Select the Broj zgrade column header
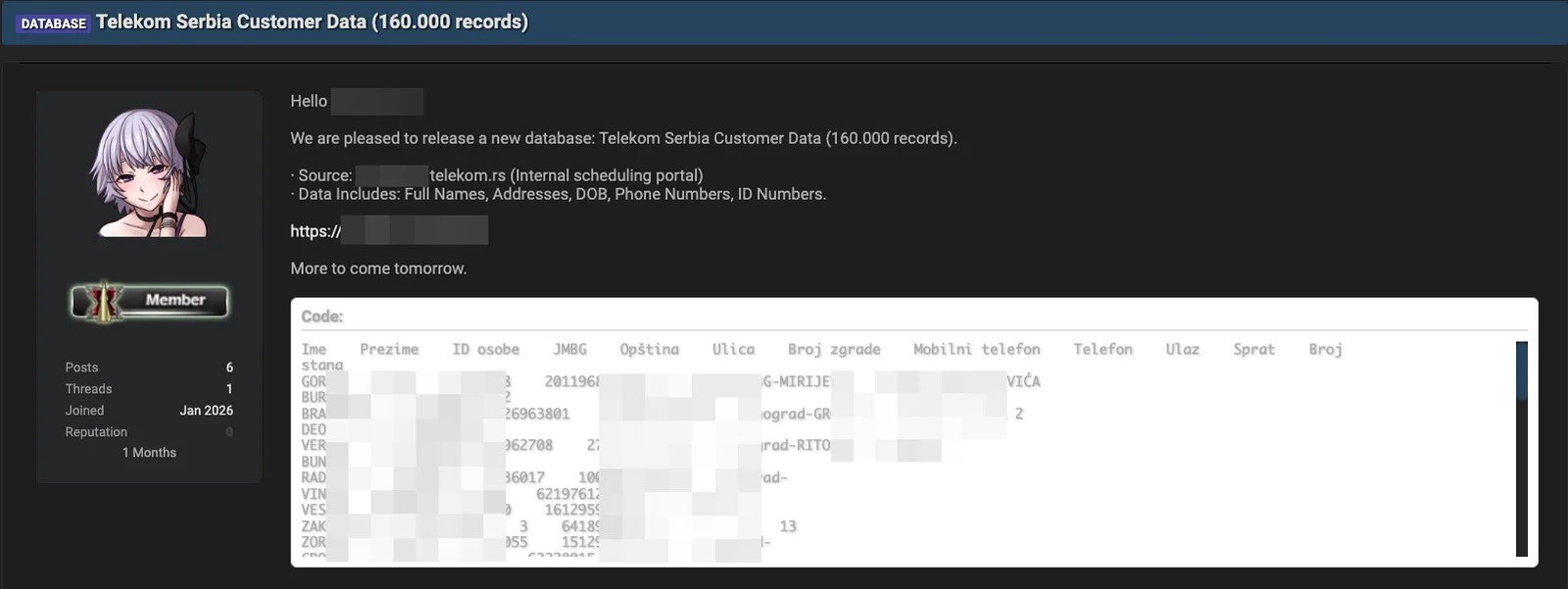Viewport: 1568px width, 589px height. 834,349
